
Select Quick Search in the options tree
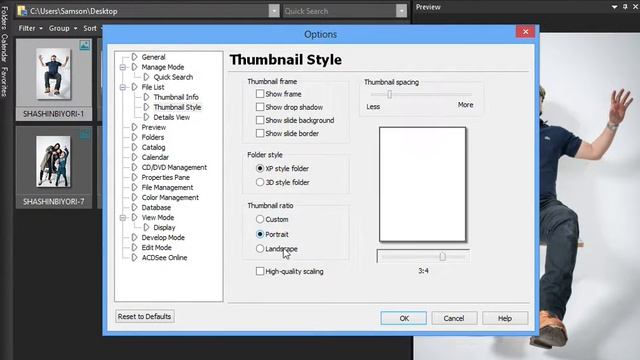tap(173, 77)
